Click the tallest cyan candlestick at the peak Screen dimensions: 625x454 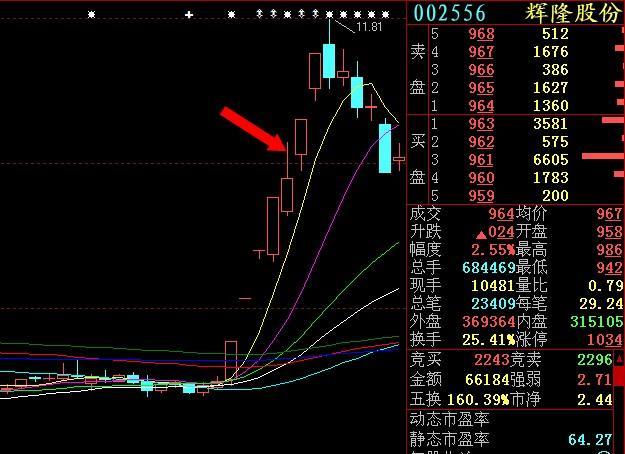tap(329, 58)
